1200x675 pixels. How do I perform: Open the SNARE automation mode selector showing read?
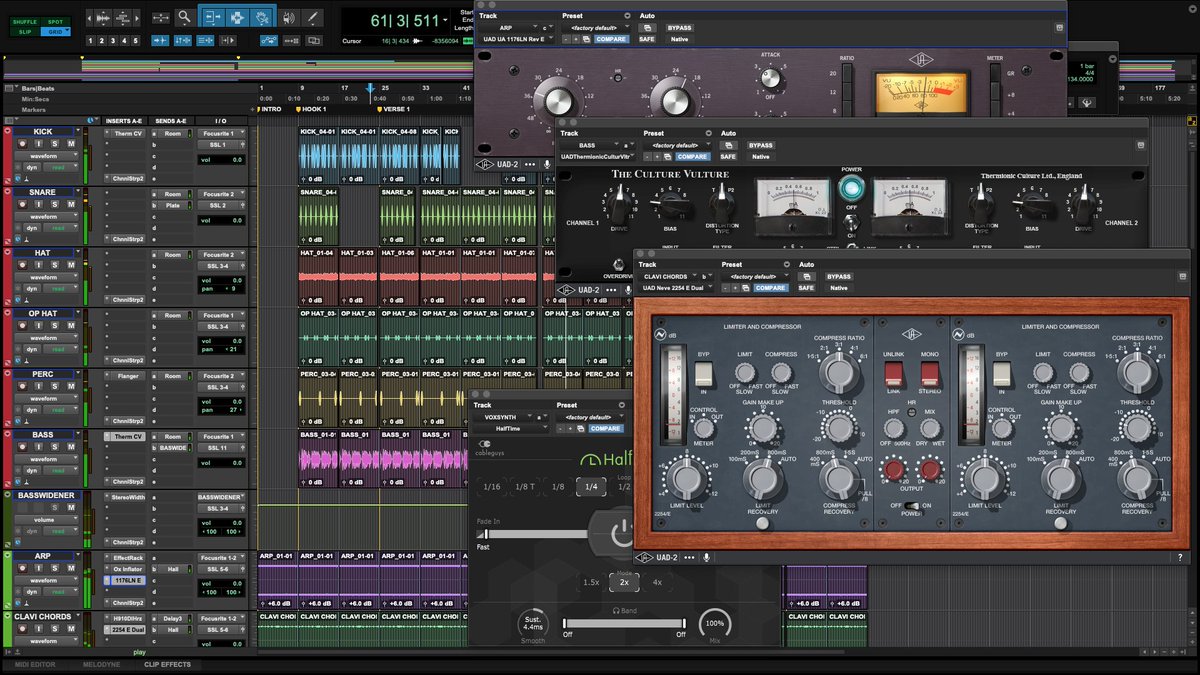pos(61,228)
